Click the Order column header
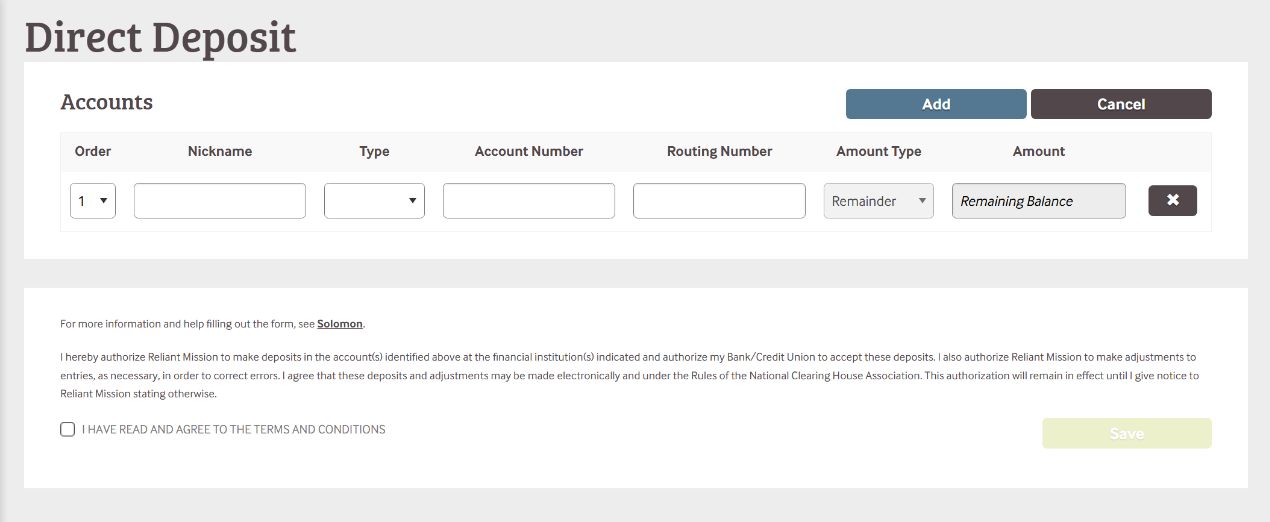The image size is (1270, 522). coord(93,151)
